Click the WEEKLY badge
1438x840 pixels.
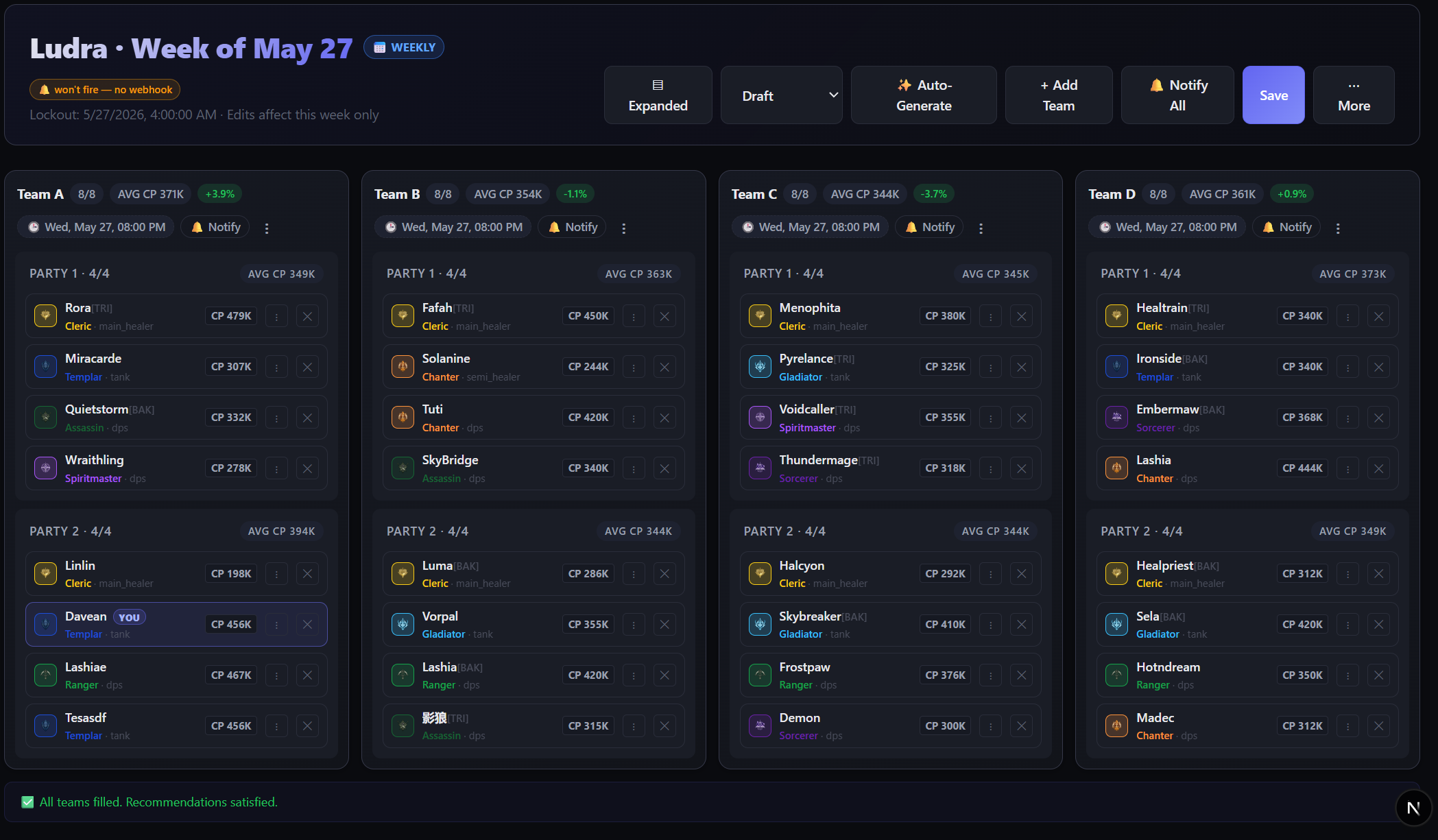(x=404, y=47)
